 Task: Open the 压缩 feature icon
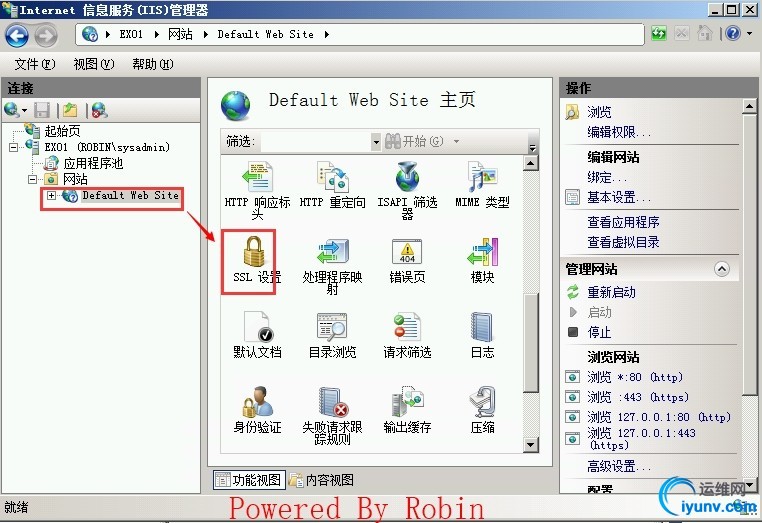pos(482,402)
